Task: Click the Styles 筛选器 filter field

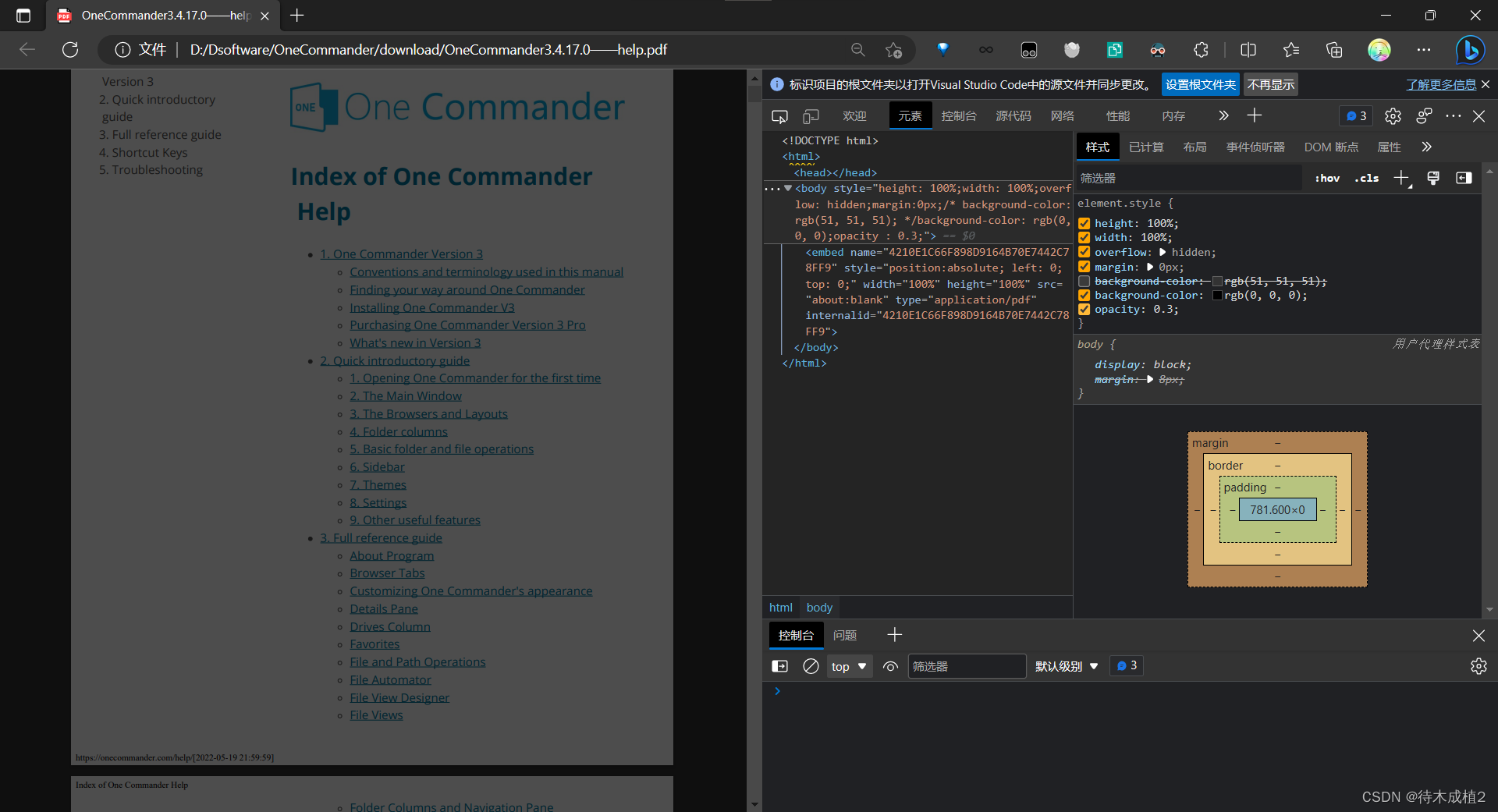Action: coord(1189,178)
